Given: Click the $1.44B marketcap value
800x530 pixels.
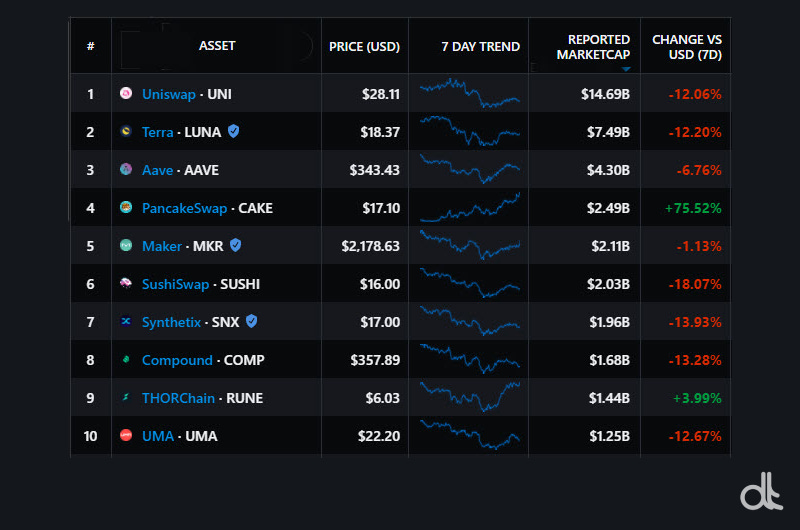Looking at the screenshot, I should click(609, 398).
